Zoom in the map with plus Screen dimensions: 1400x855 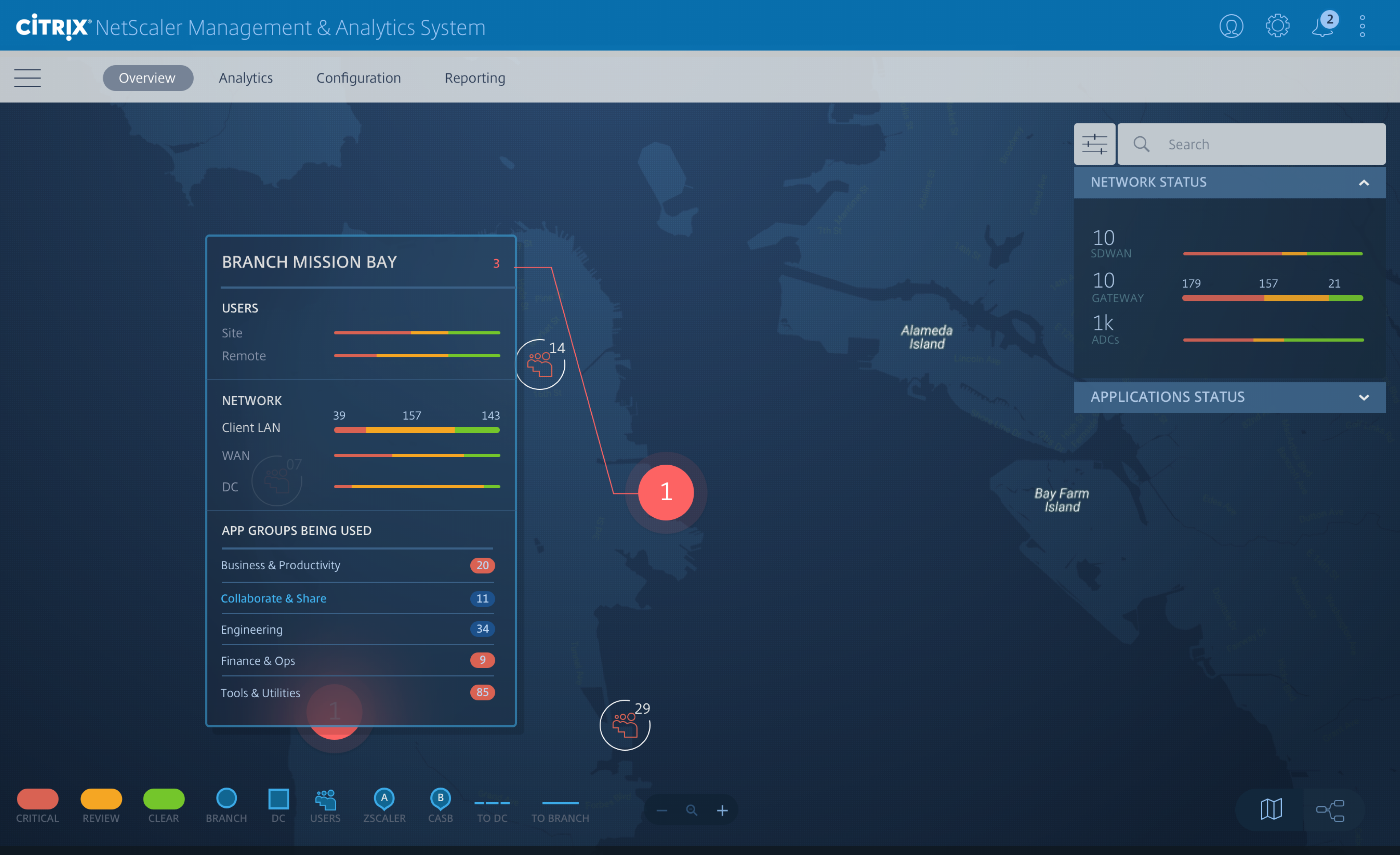[x=722, y=810]
